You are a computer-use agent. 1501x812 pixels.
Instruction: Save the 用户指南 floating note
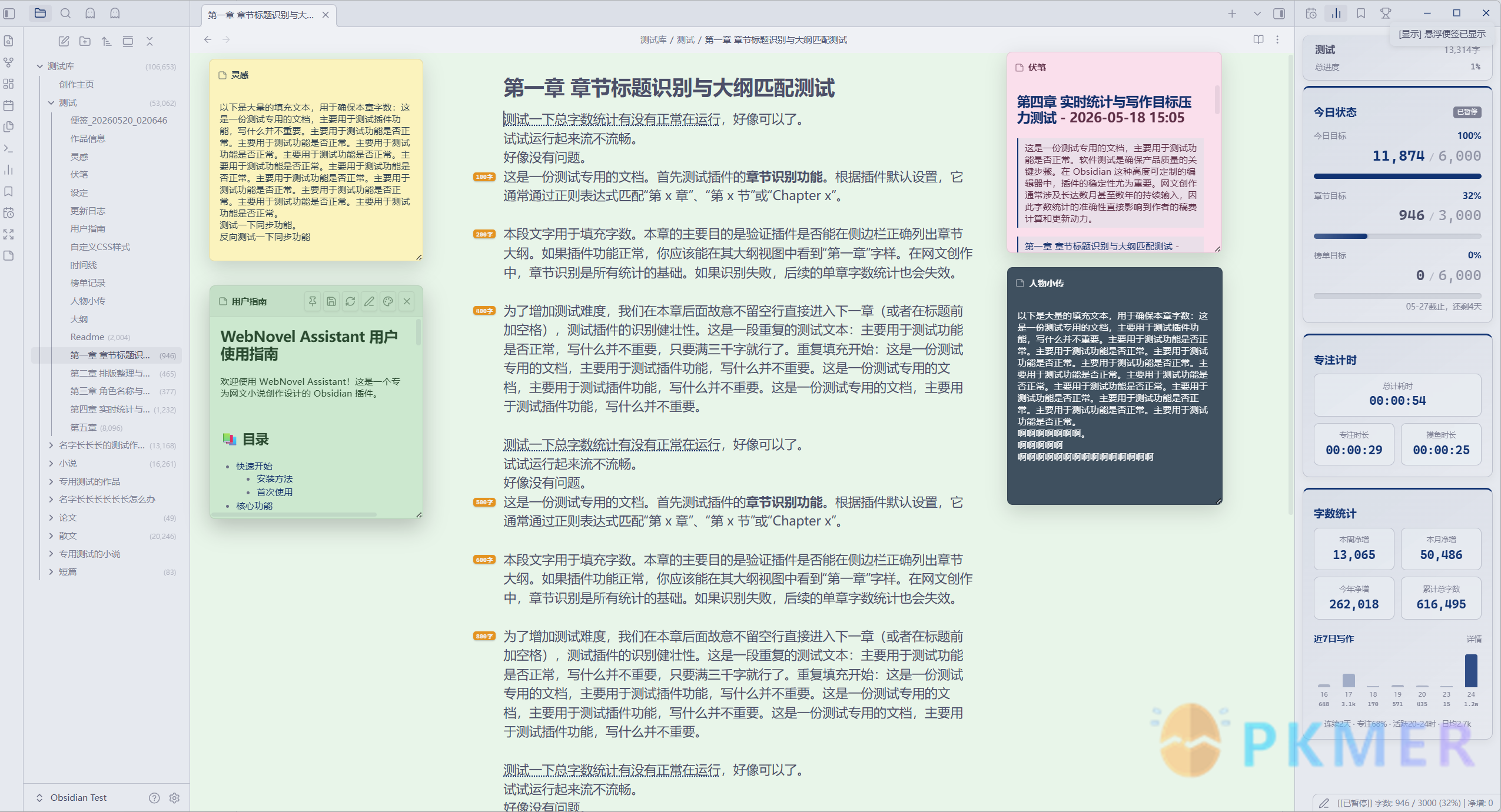(x=331, y=301)
